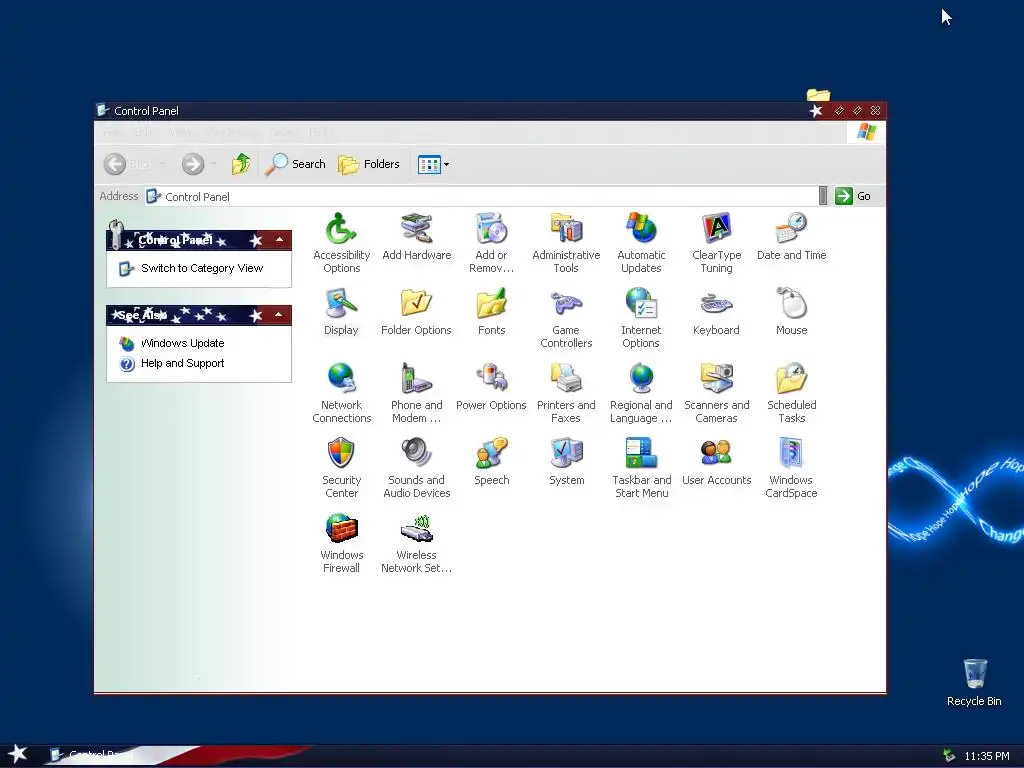Open the File menu
1024x768 pixels.
click(x=112, y=133)
